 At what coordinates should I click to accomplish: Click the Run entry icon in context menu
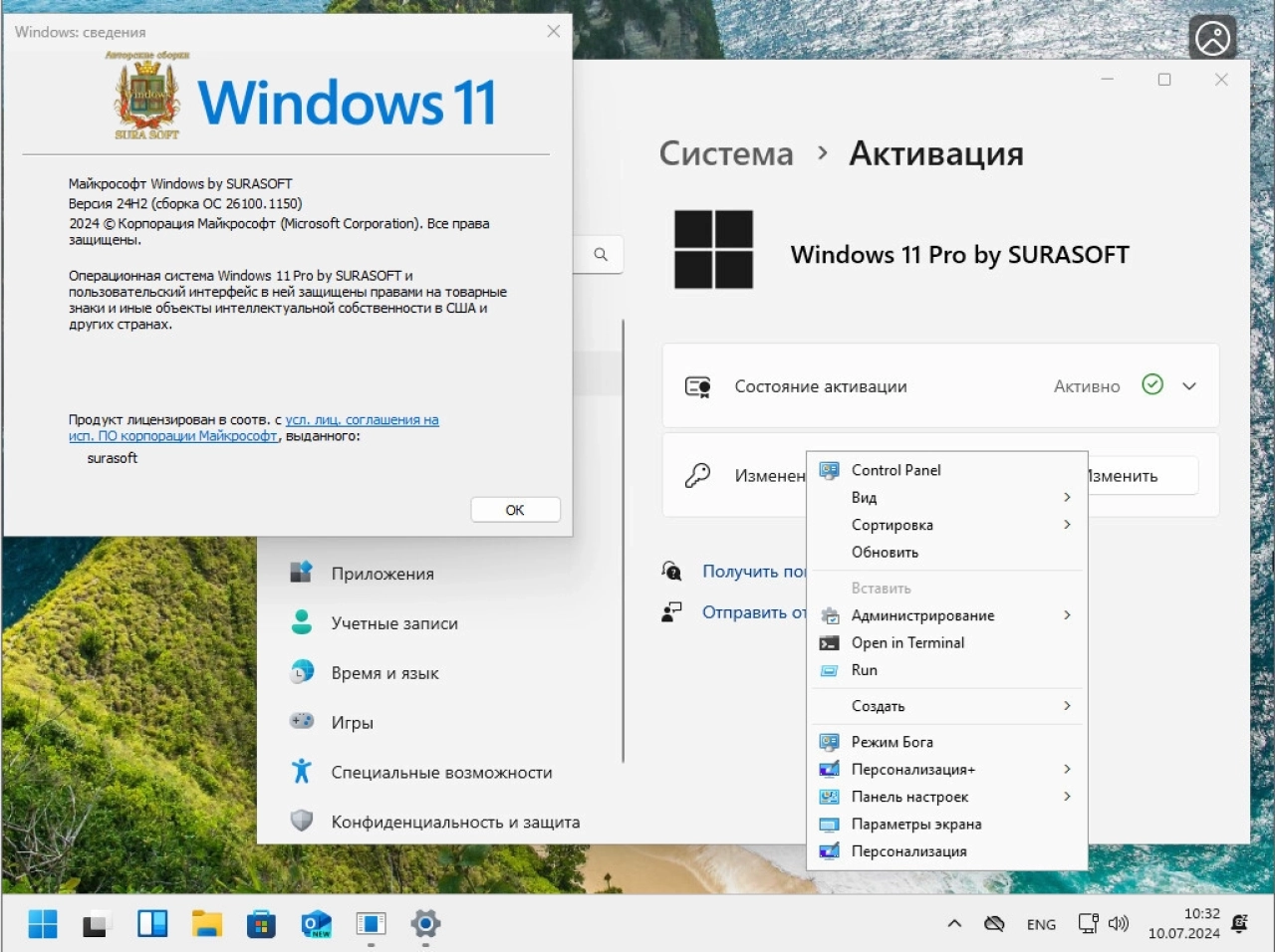(829, 671)
